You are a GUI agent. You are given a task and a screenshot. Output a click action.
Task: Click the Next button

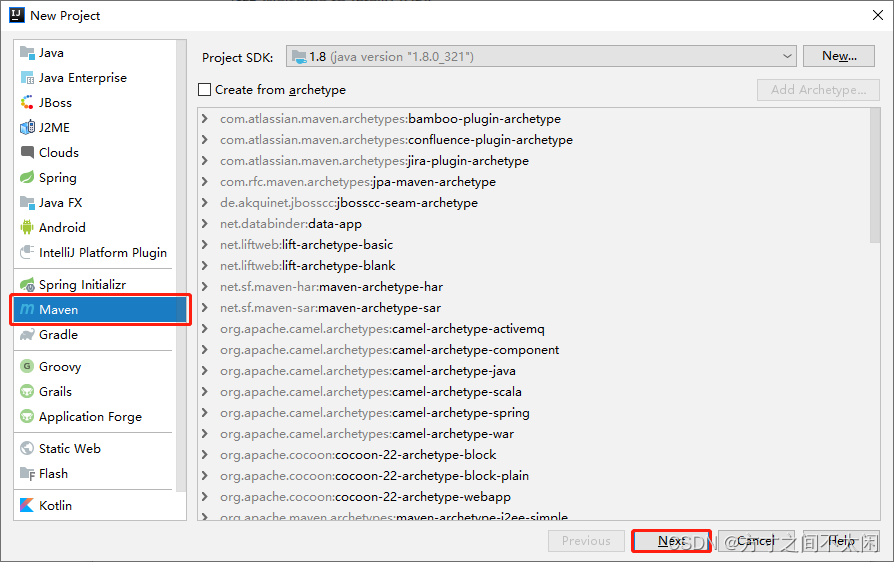click(x=671, y=541)
